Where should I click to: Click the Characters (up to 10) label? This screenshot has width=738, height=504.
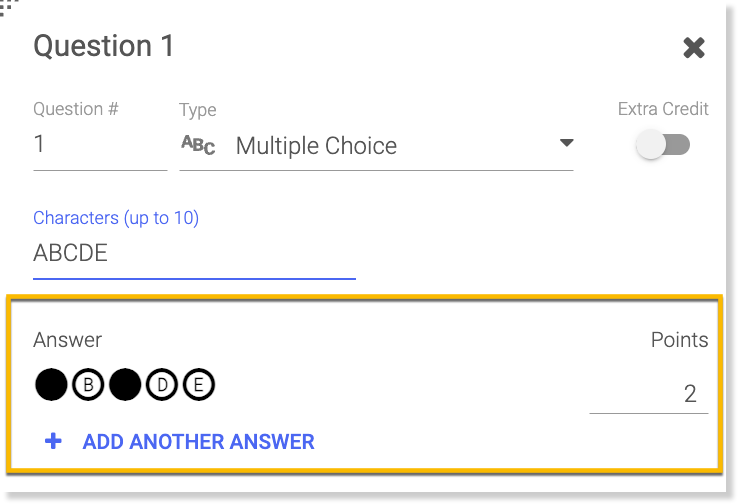coord(116,218)
